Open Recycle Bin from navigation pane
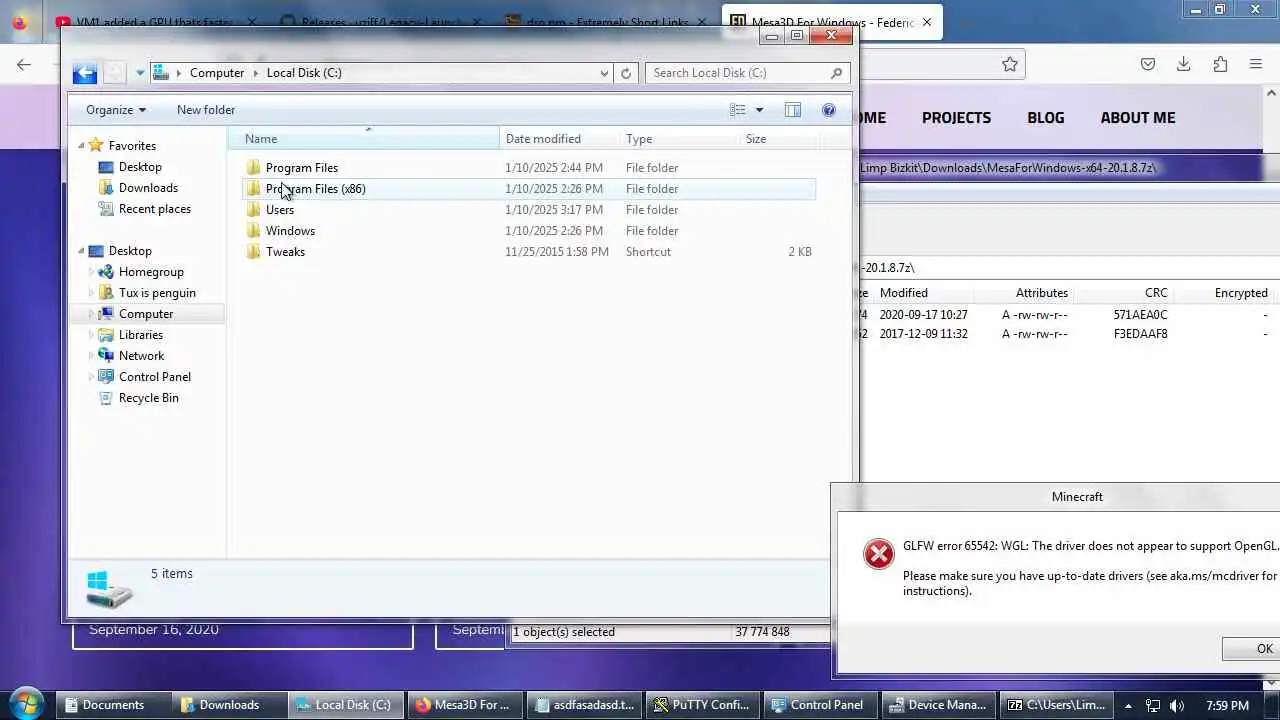 coord(149,398)
